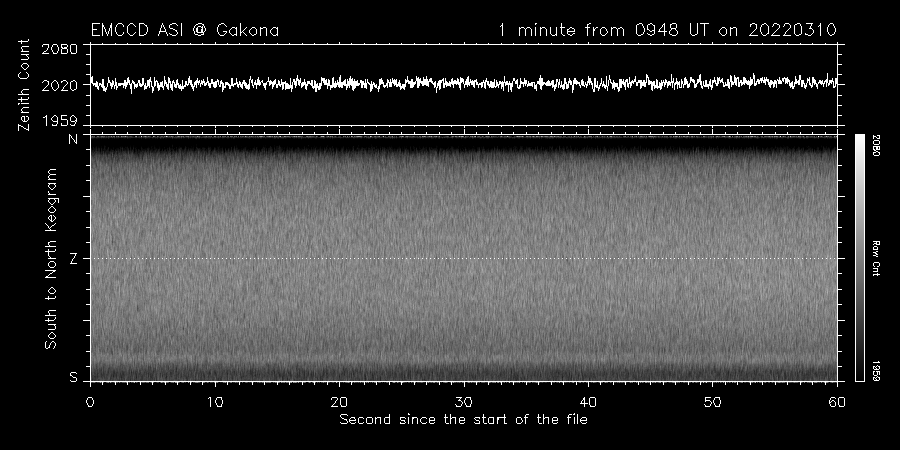
Task: Click the 20 second tick label
Action: coord(339,402)
